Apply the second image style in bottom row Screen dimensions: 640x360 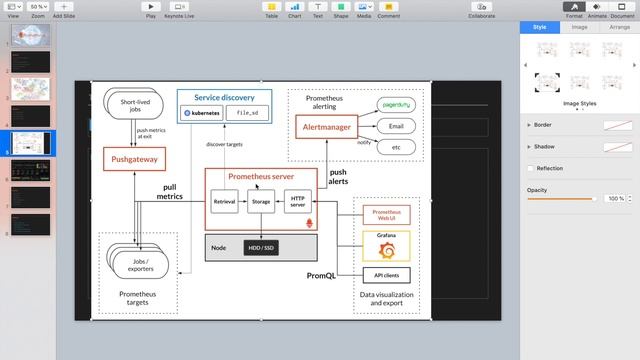click(580, 82)
